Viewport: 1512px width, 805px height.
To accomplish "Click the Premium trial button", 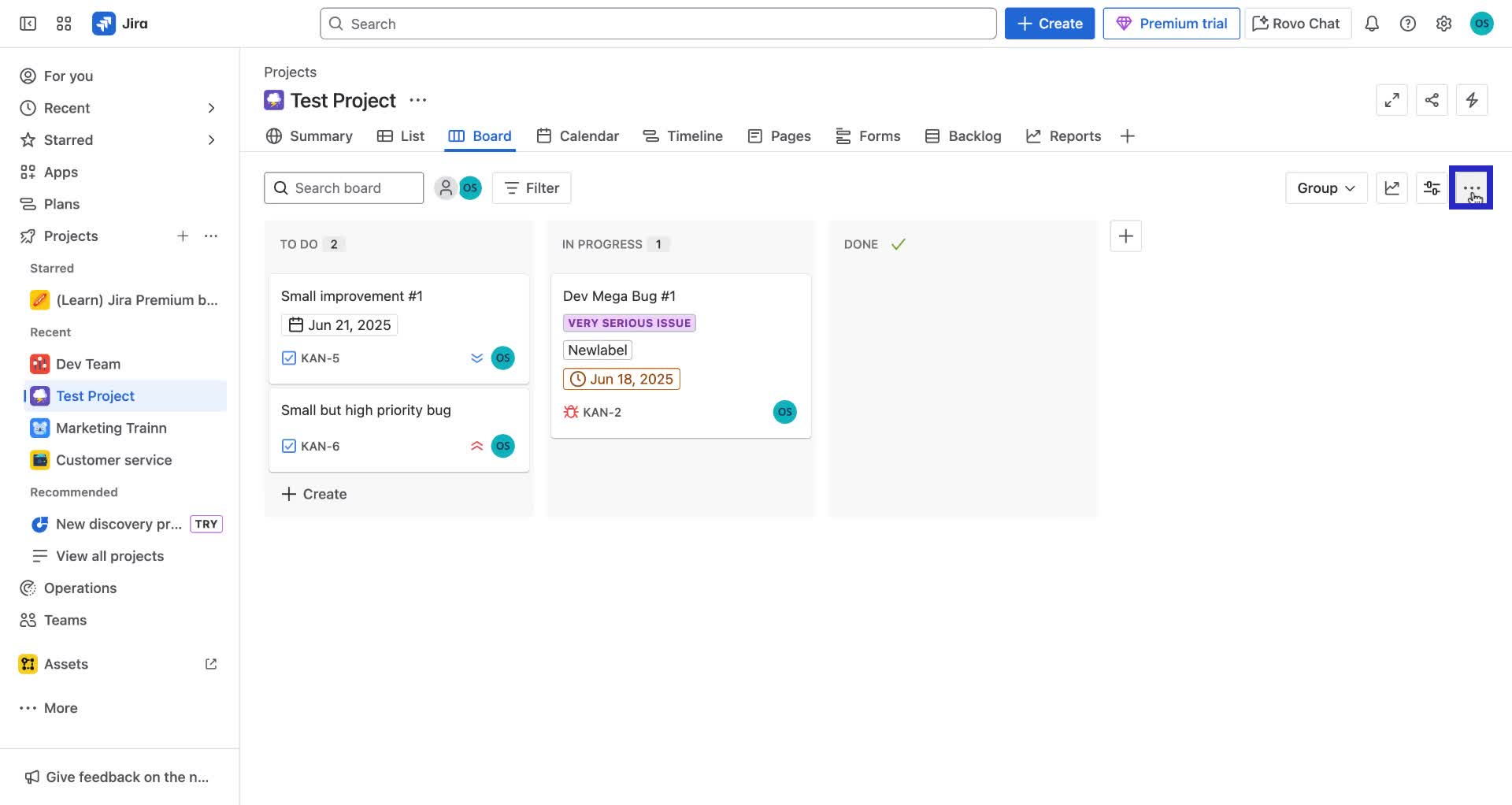I will pyautogui.click(x=1171, y=23).
